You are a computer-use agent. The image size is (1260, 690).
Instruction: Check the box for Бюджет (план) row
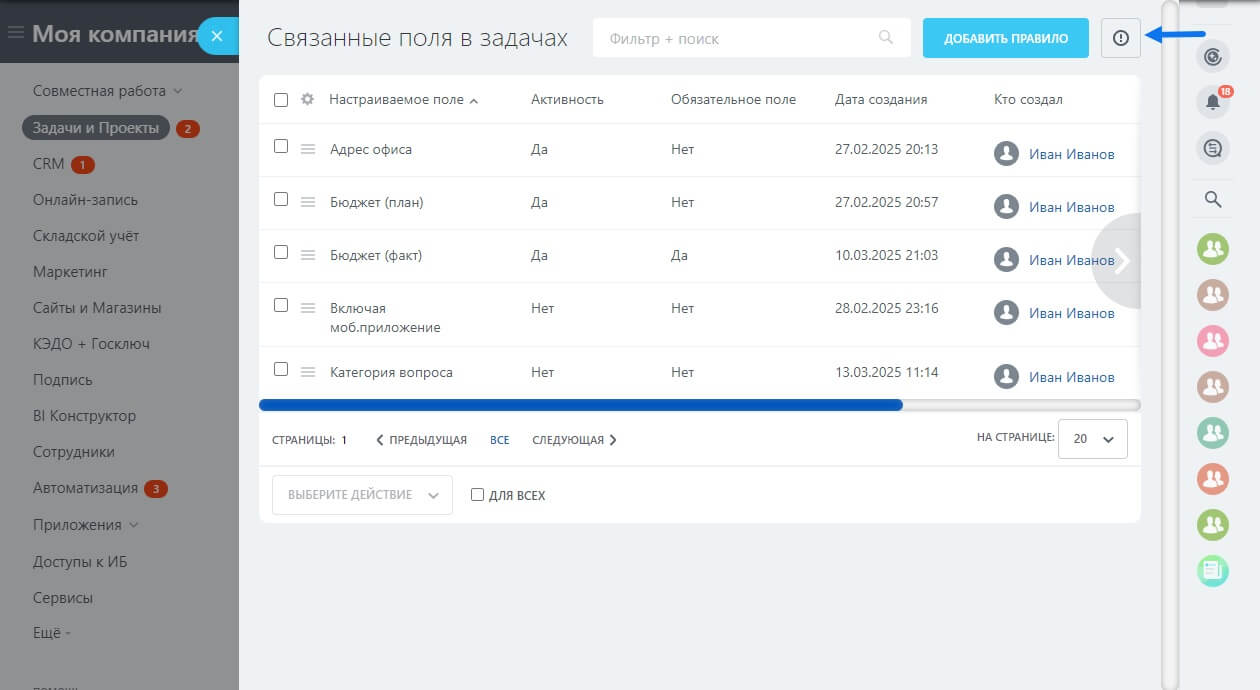pyautogui.click(x=281, y=199)
